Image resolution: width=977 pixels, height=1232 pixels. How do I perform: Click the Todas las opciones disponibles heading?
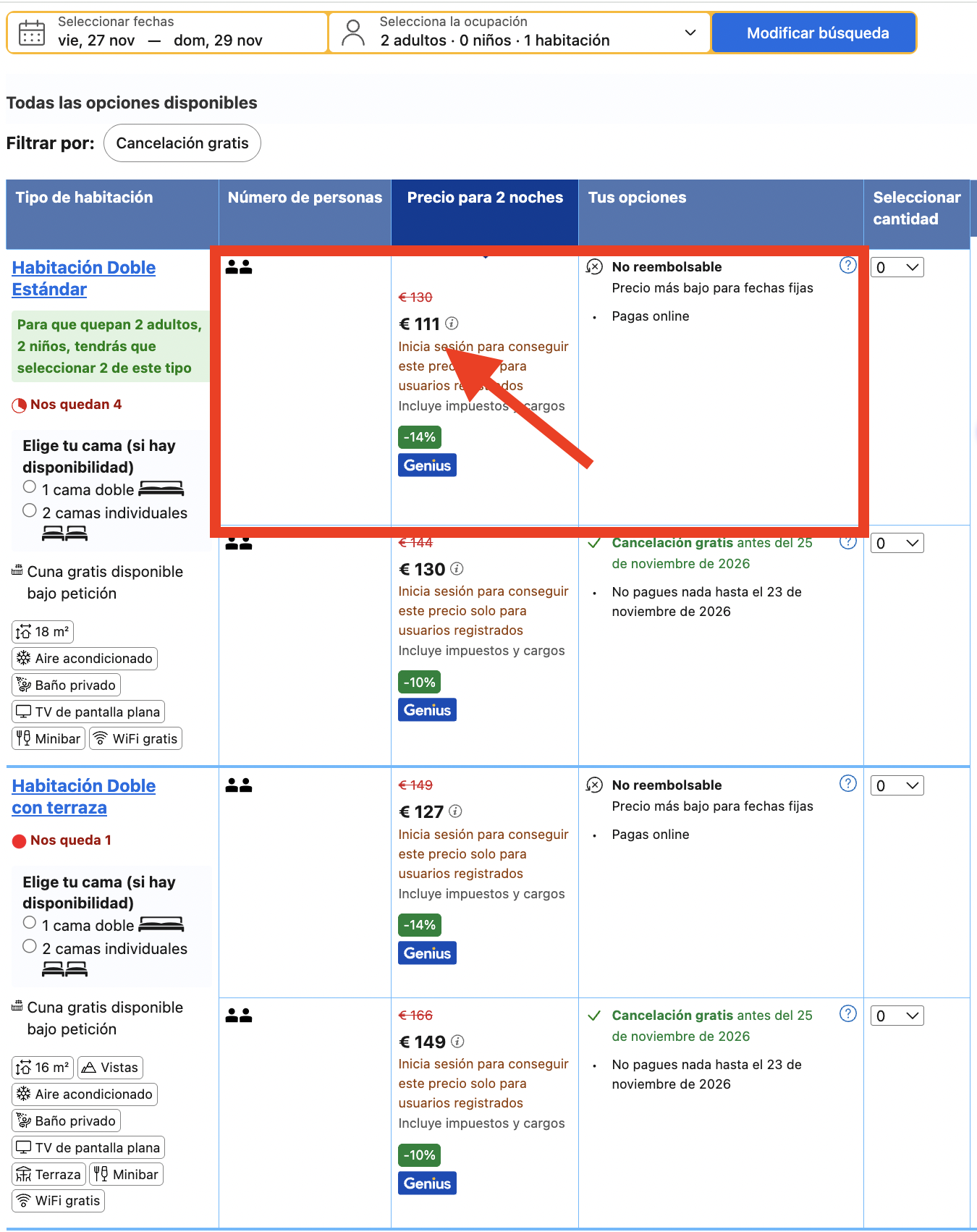(132, 103)
